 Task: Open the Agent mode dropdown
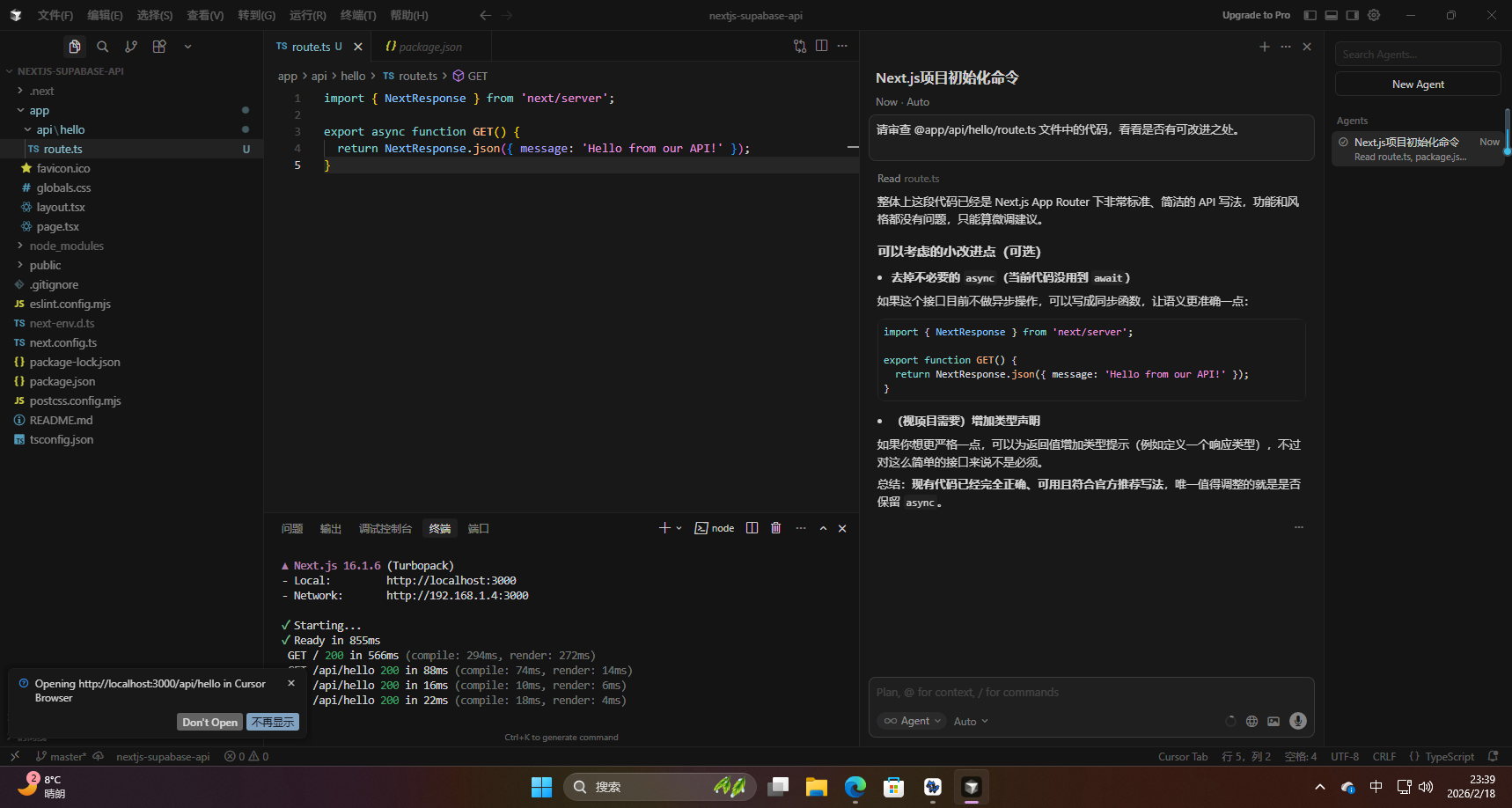[x=913, y=721]
